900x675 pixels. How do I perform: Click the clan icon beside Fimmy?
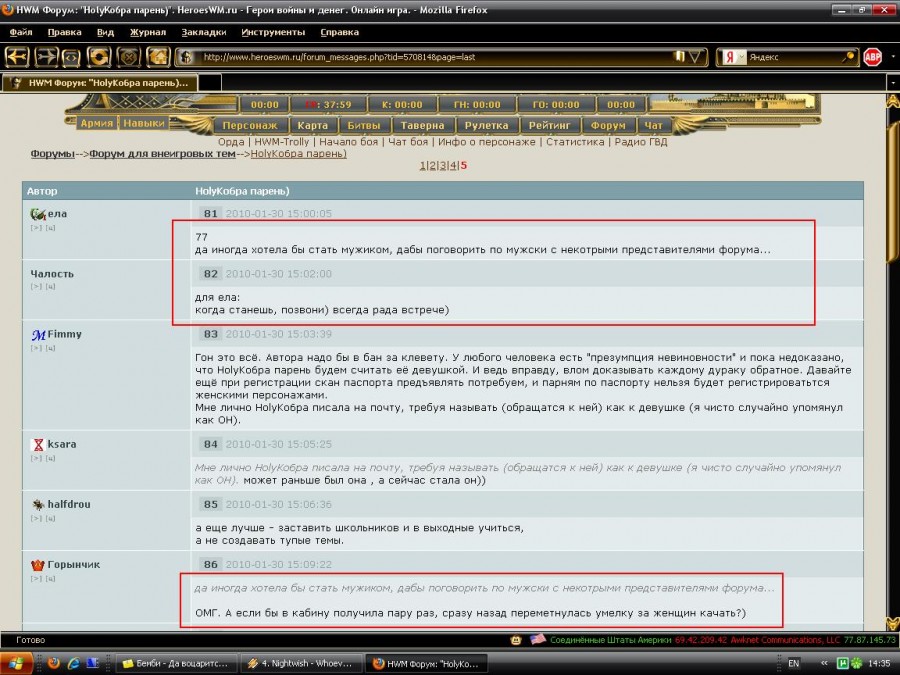point(38,335)
